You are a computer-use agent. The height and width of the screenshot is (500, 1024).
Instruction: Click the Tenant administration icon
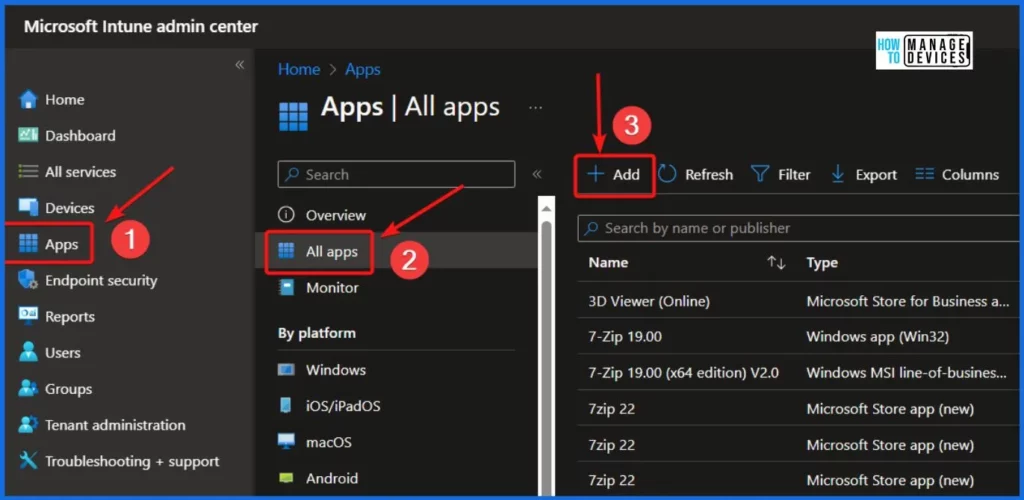click(x=29, y=425)
